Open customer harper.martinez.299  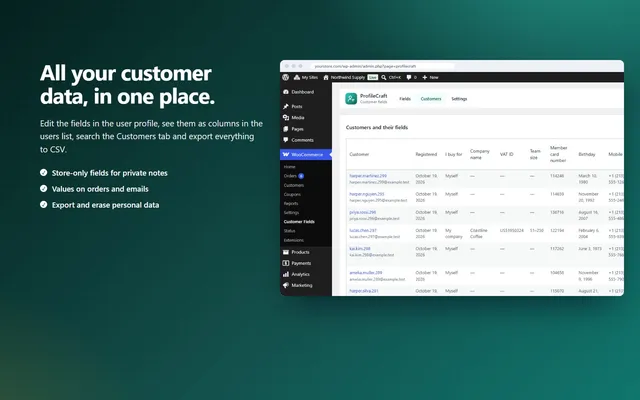click(368, 176)
